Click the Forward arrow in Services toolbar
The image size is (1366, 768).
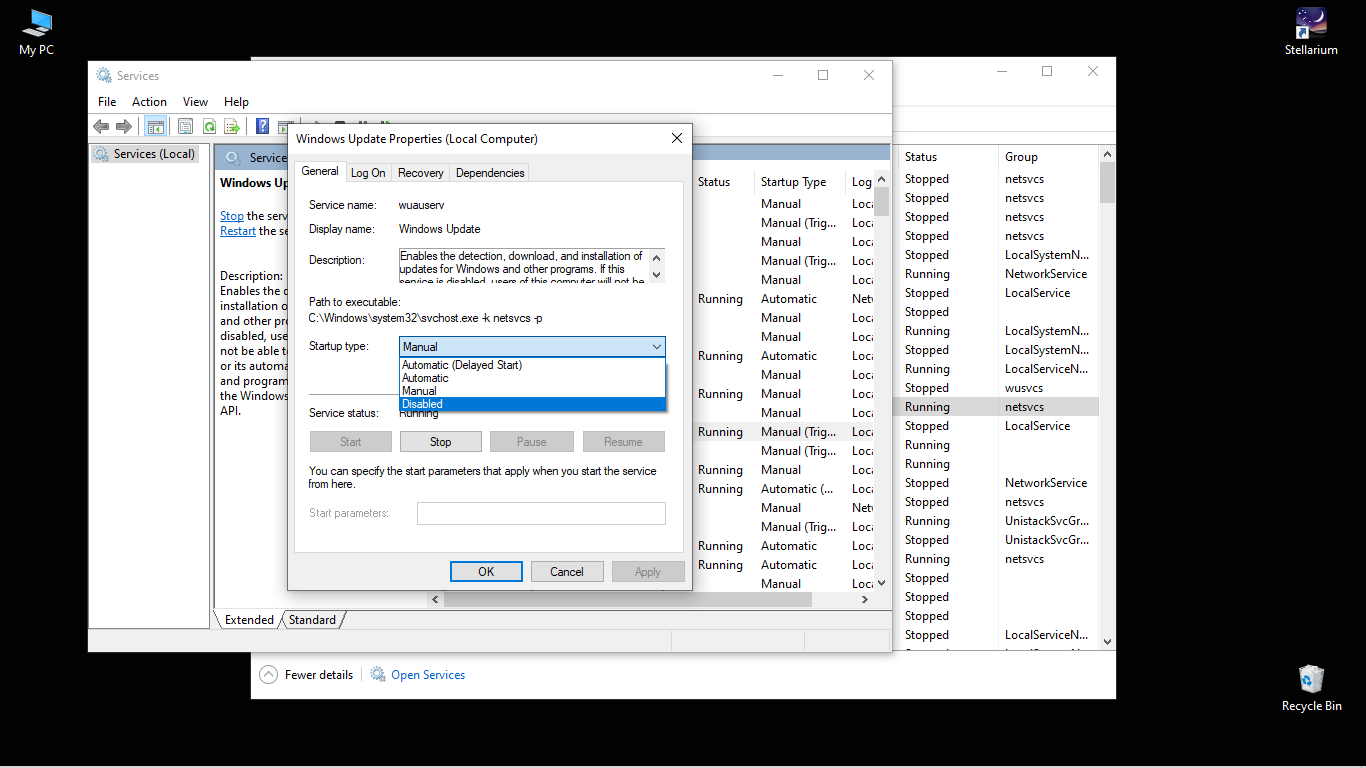tap(124, 126)
